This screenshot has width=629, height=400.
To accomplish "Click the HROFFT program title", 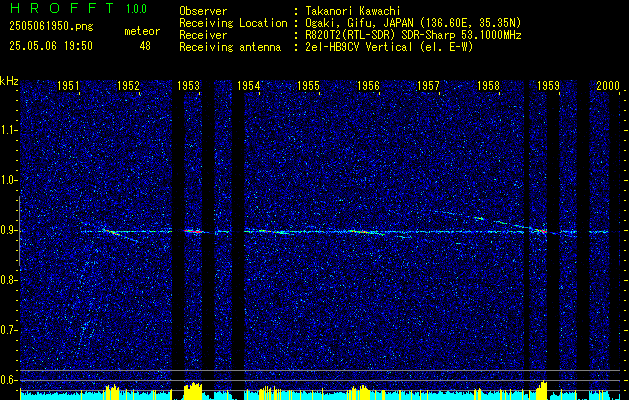I will (62, 8).
